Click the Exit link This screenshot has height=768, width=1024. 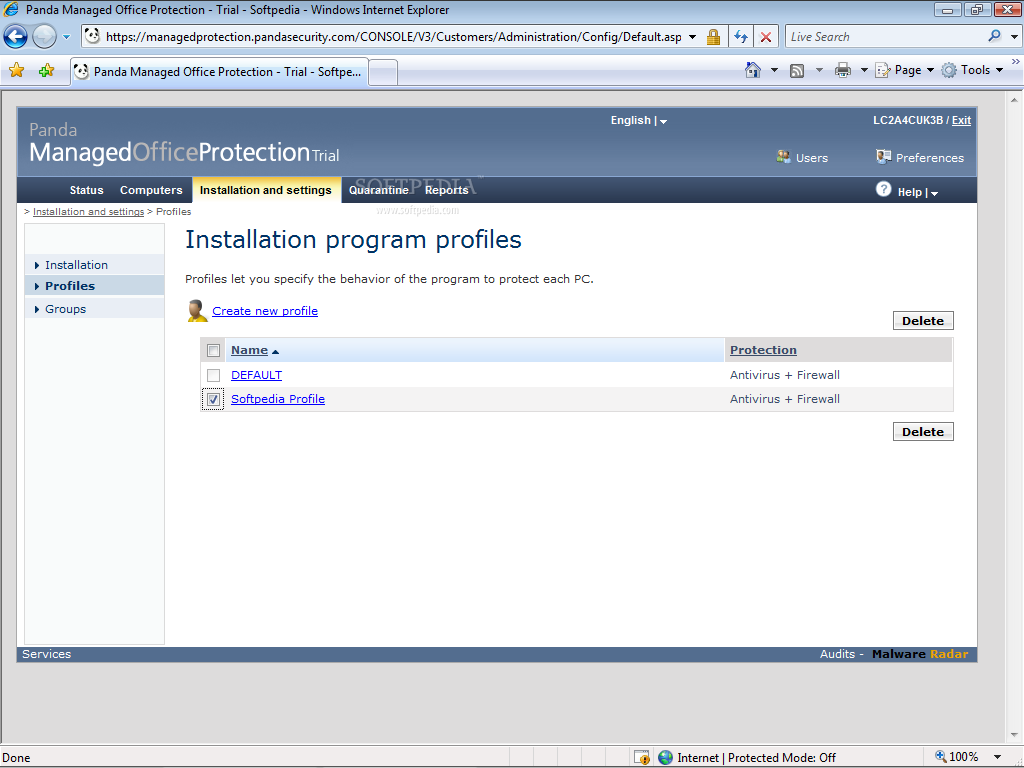(961, 120)
